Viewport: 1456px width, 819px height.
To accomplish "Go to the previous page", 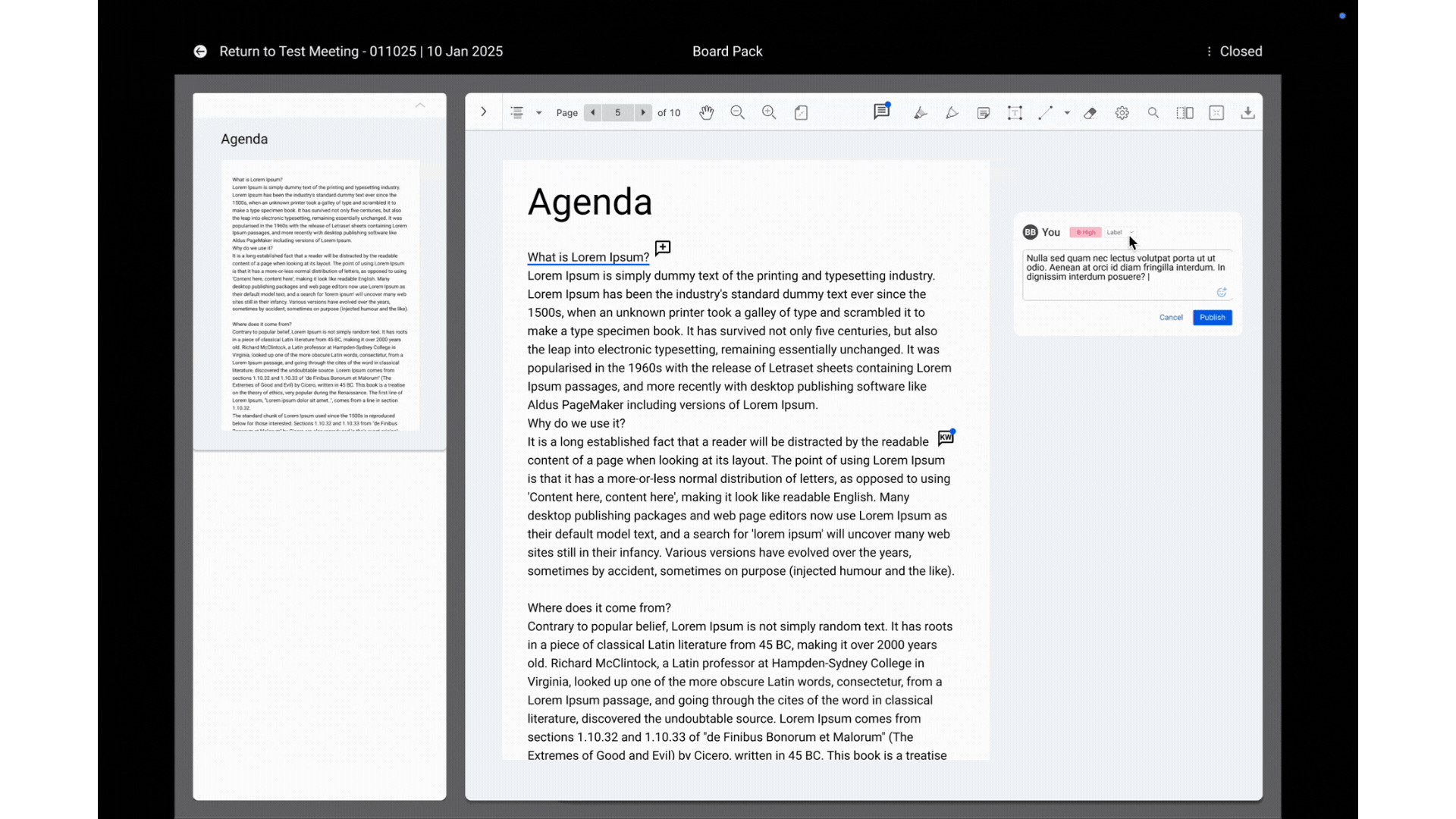I will pyautogui.click(x=593, y=112).
